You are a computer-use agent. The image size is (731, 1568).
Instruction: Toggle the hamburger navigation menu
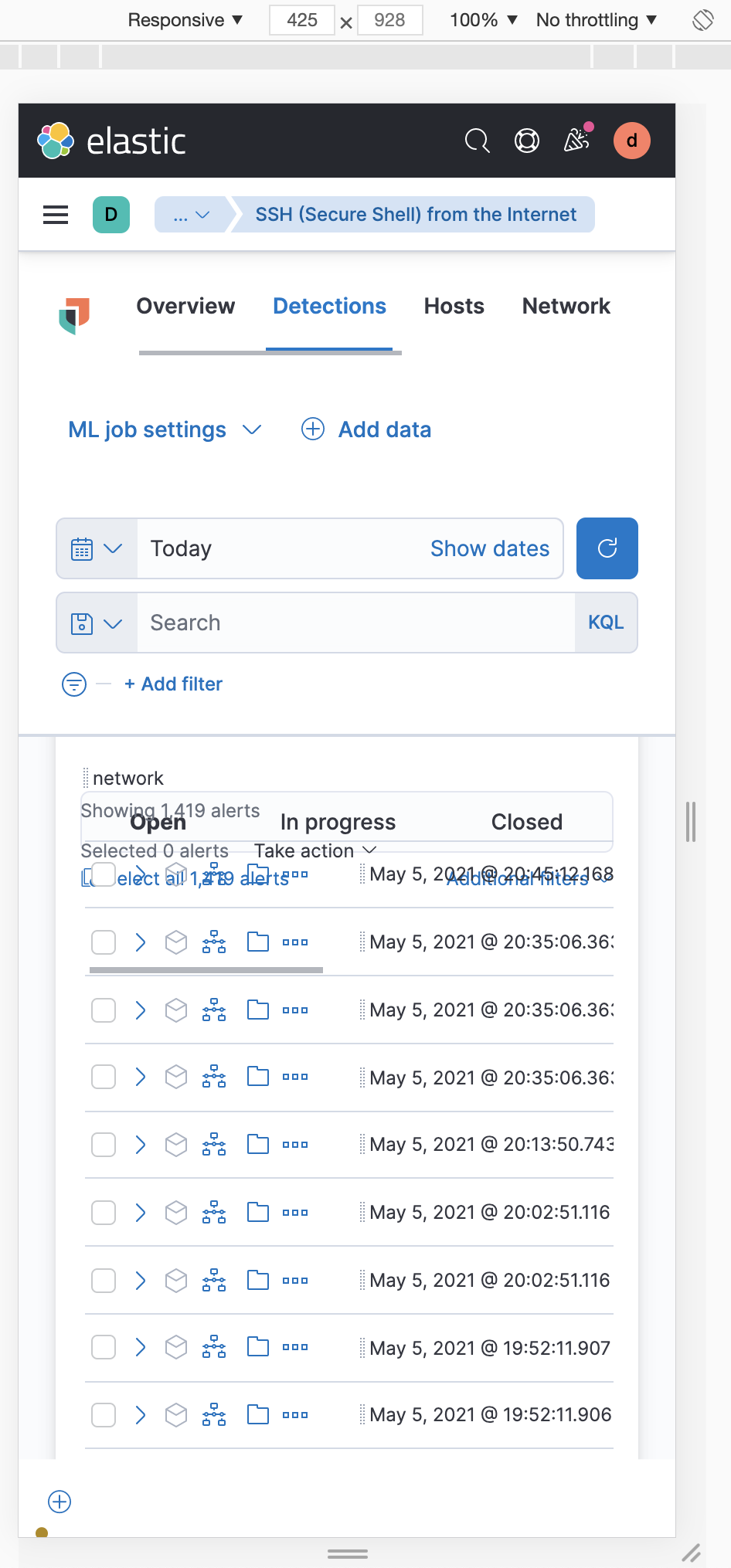pos(56,215)
